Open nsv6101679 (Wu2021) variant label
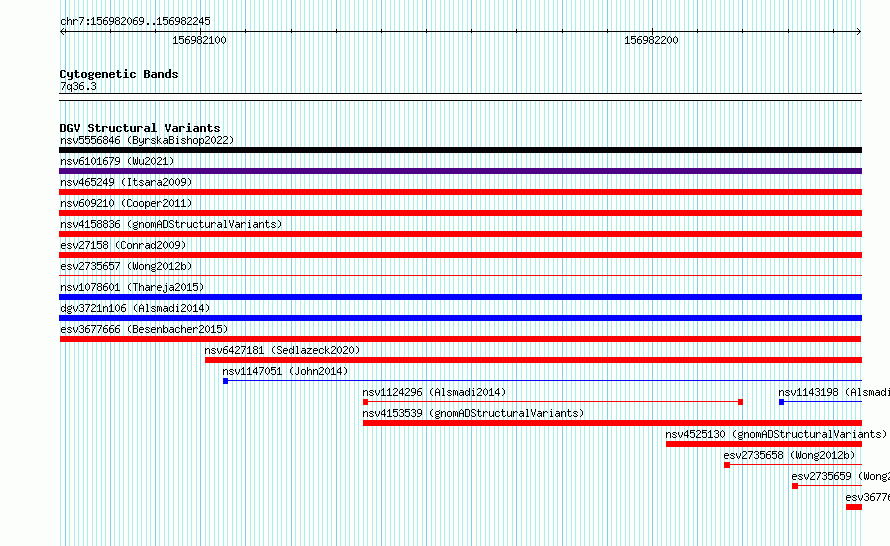The width and height of the screenshot is (890, 546). [117, 161]
